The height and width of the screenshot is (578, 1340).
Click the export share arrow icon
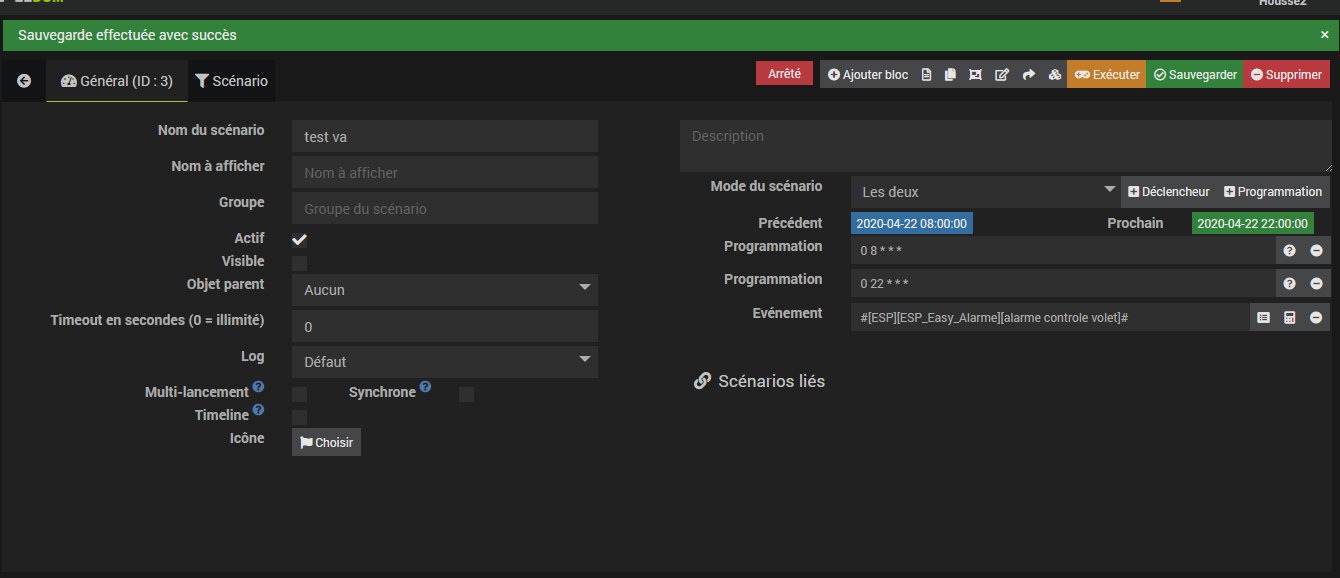1028,75
